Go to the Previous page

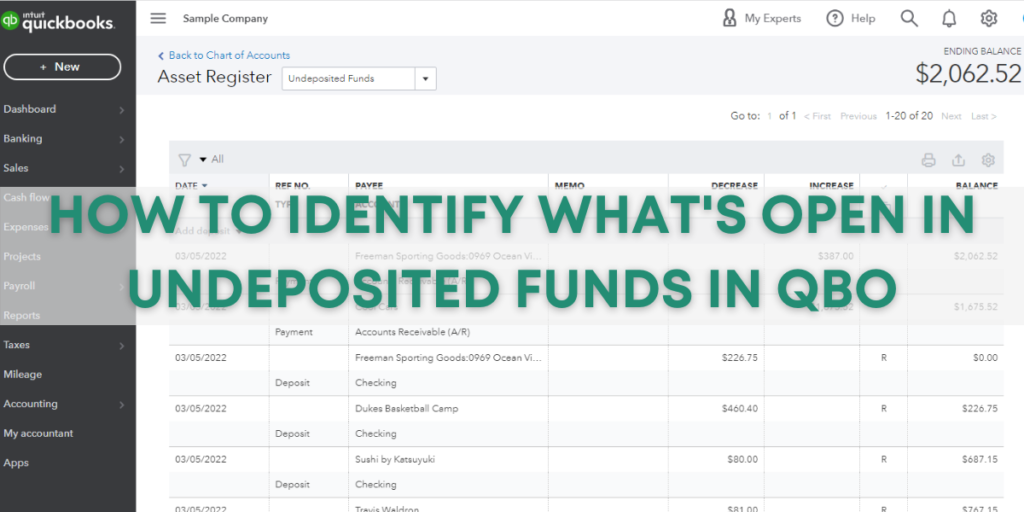pyautogui.click(x=858, y=116)
